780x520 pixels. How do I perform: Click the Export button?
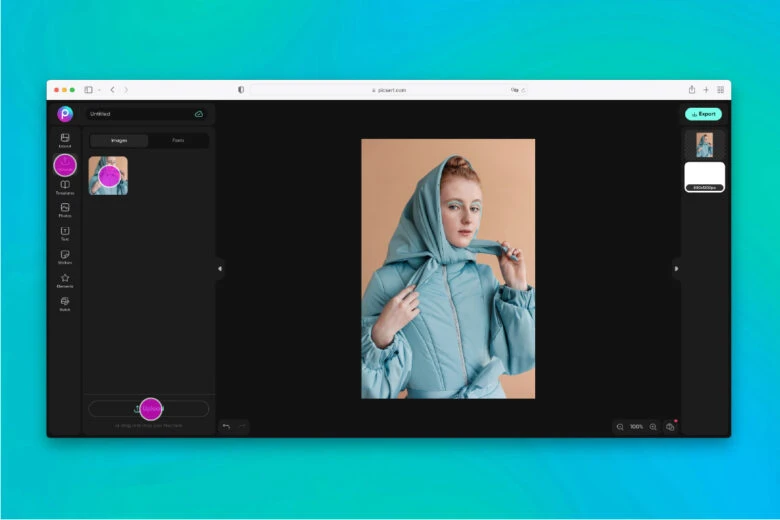(x=703, y=114)
